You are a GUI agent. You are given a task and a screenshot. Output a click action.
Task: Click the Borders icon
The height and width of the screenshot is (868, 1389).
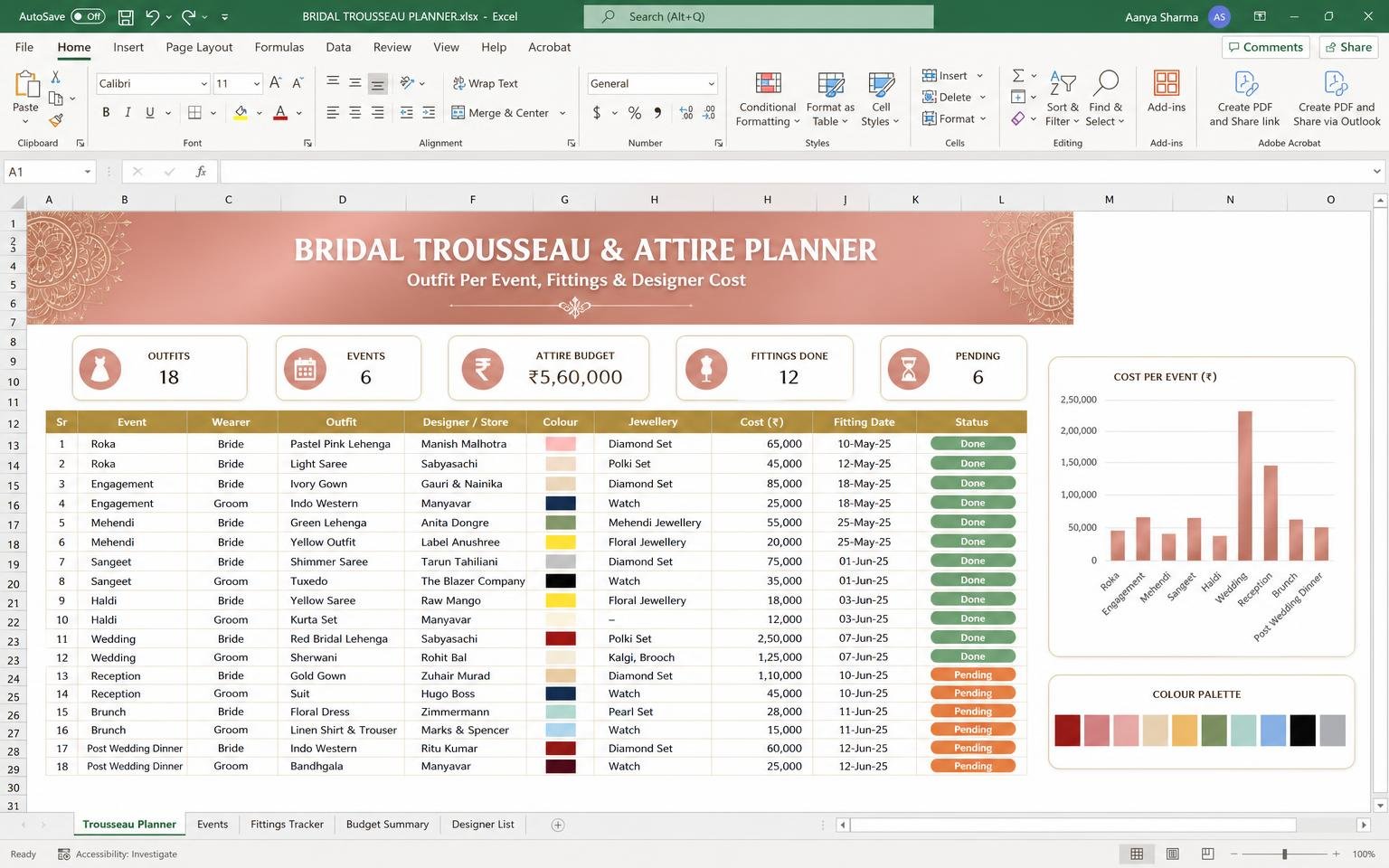[194, 113]
